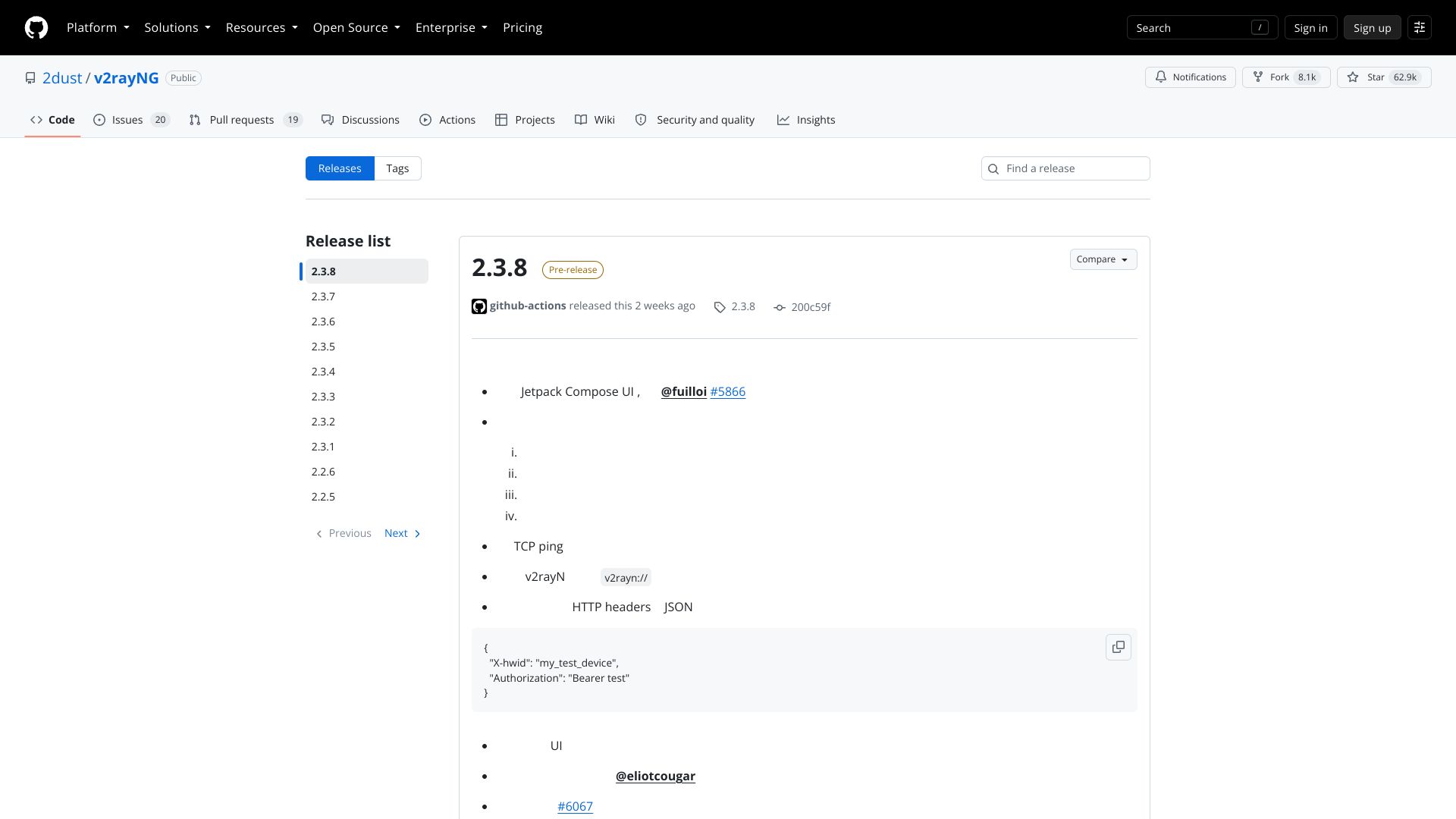This screenshot has height=819, width=1456.
Task: Go to Next page of releases
Action: 403,533
